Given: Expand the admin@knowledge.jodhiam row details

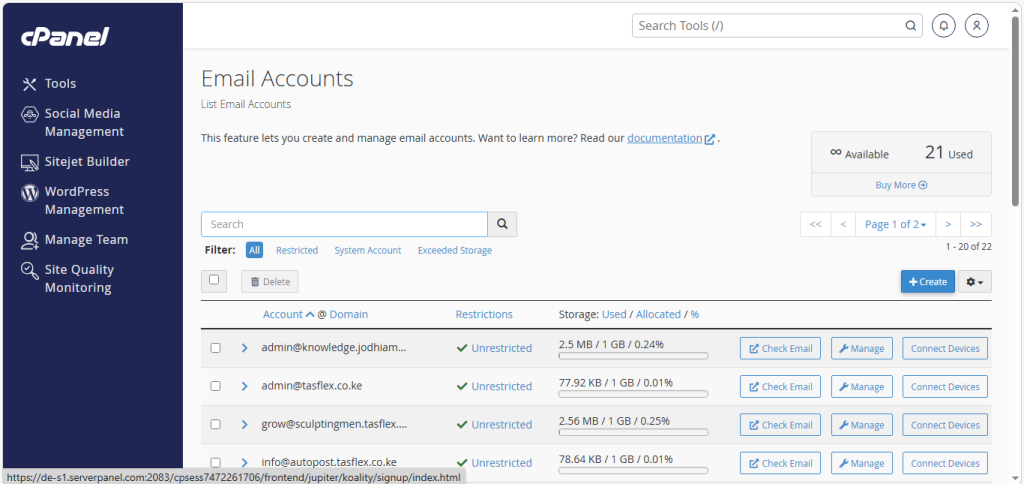Looking at the screenshot, I should coord(244,348).
